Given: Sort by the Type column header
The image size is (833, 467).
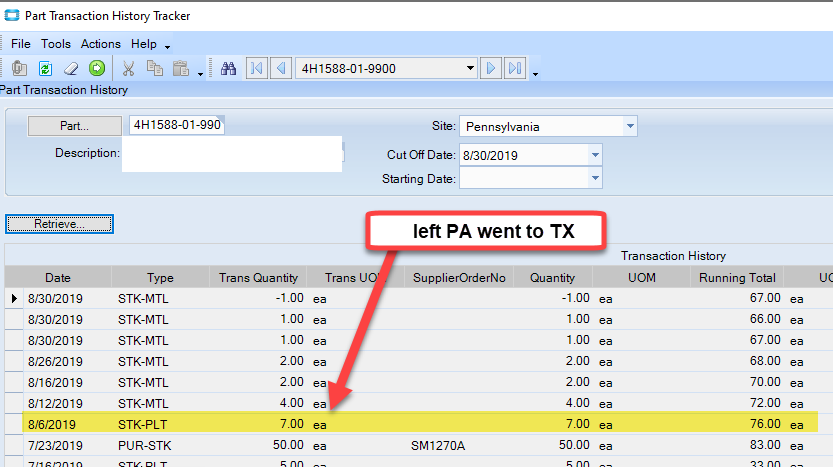Looking at the screenshot, I should click(x=160, y=278).
